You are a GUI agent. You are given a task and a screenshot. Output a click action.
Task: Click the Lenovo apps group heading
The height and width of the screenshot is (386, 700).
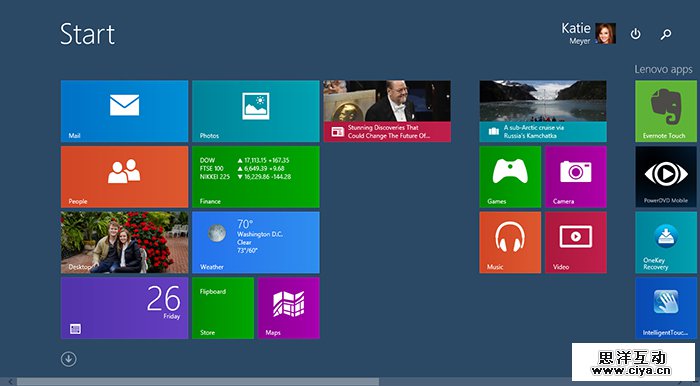click(x=663, y=69)
